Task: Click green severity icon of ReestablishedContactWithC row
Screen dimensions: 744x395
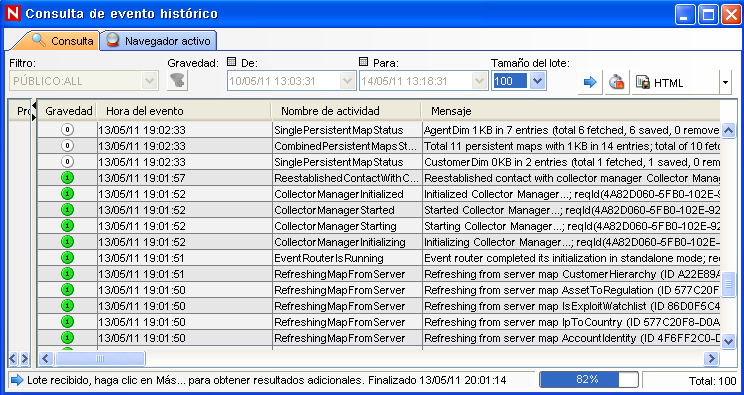Action: pos(67,178)
